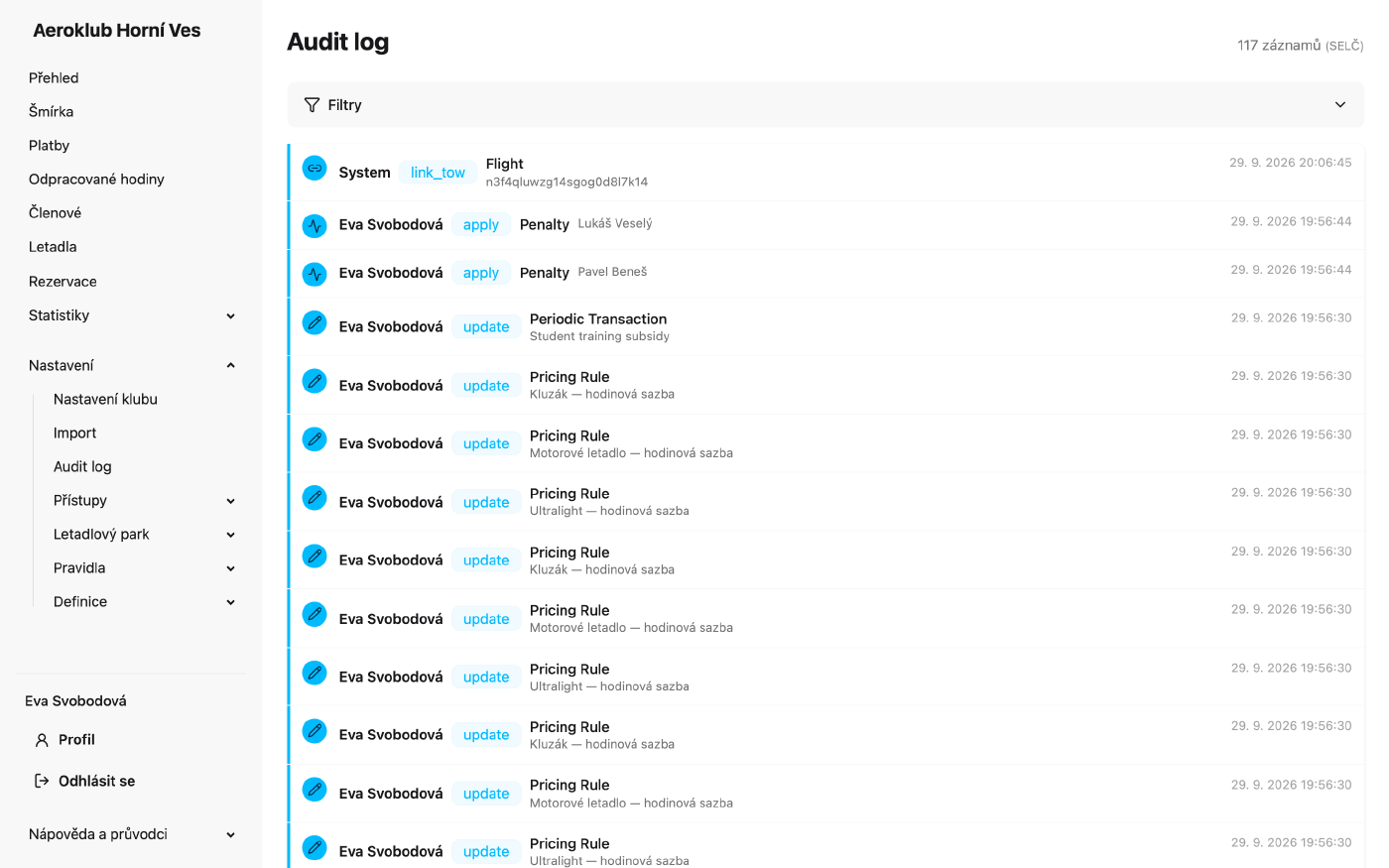This screenshot has height=868, width=1389.
Task: Open the Platby section
Action: click(x=50, y=145)
